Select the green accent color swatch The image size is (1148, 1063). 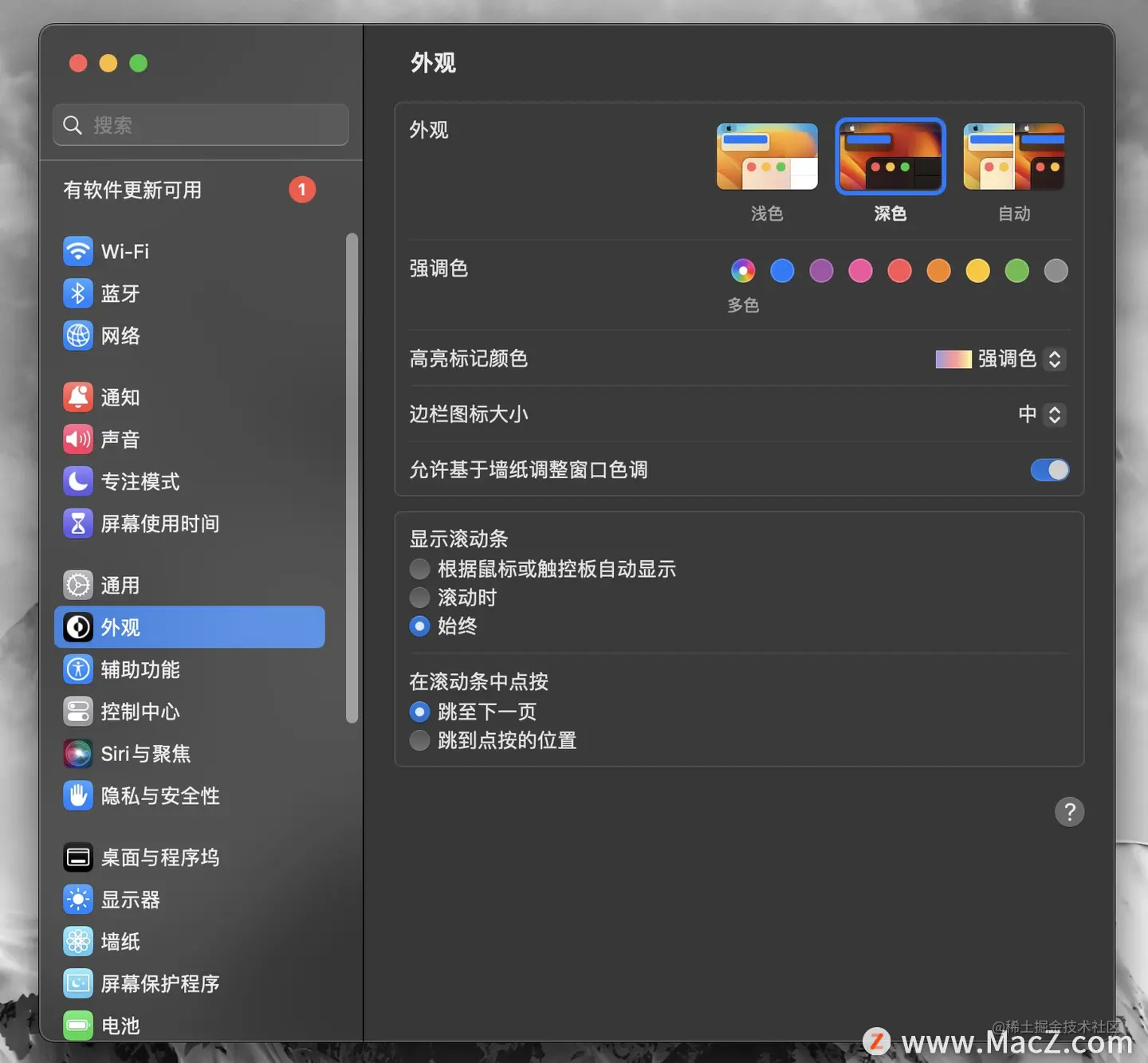pyautogui.click(x=1016, y=271)
